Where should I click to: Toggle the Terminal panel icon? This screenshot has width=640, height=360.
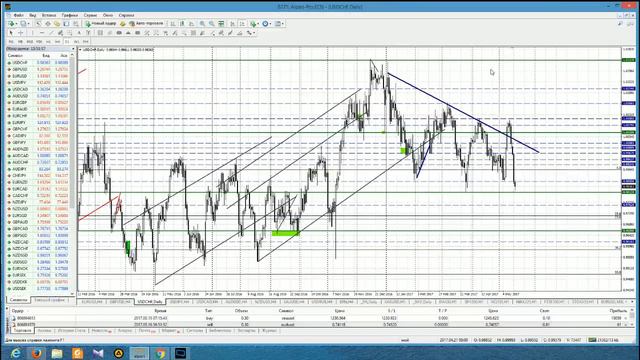point(66,24)
